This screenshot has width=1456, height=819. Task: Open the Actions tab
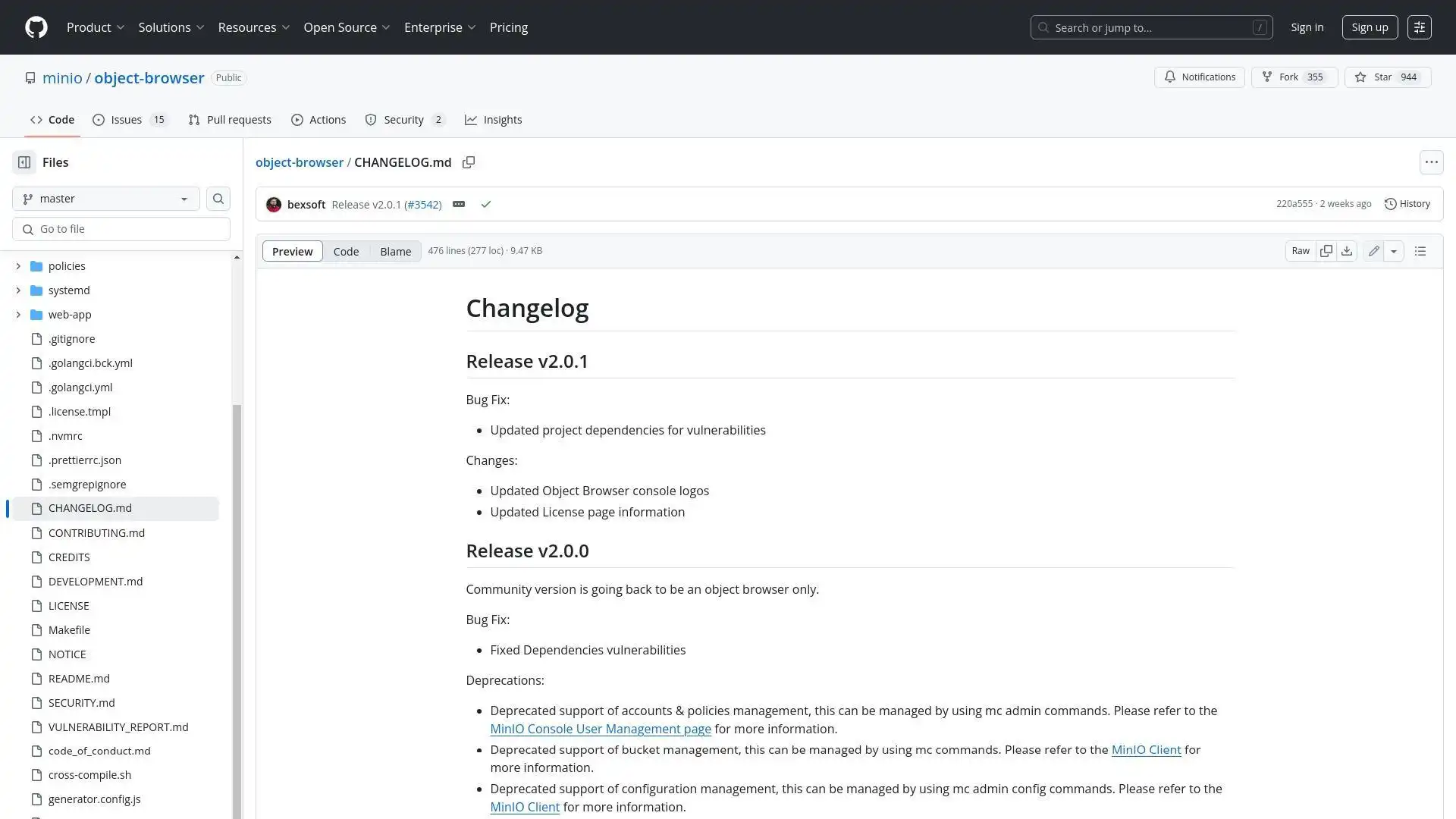click(x=318, y=120)
